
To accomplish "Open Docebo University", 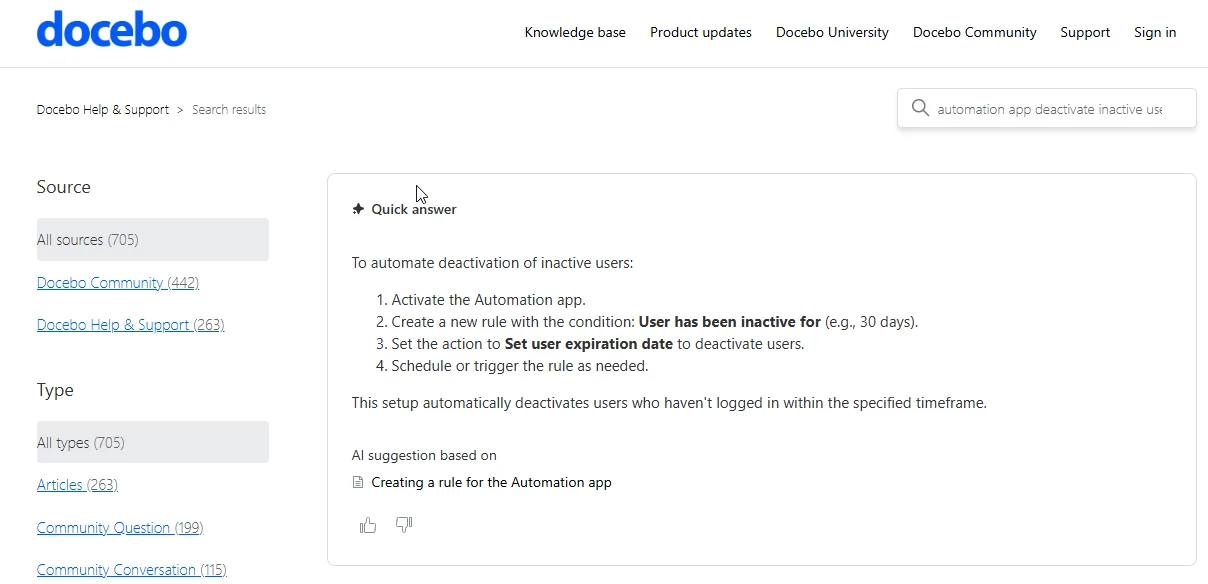I will pyautogui.click(x=832, y=32).
